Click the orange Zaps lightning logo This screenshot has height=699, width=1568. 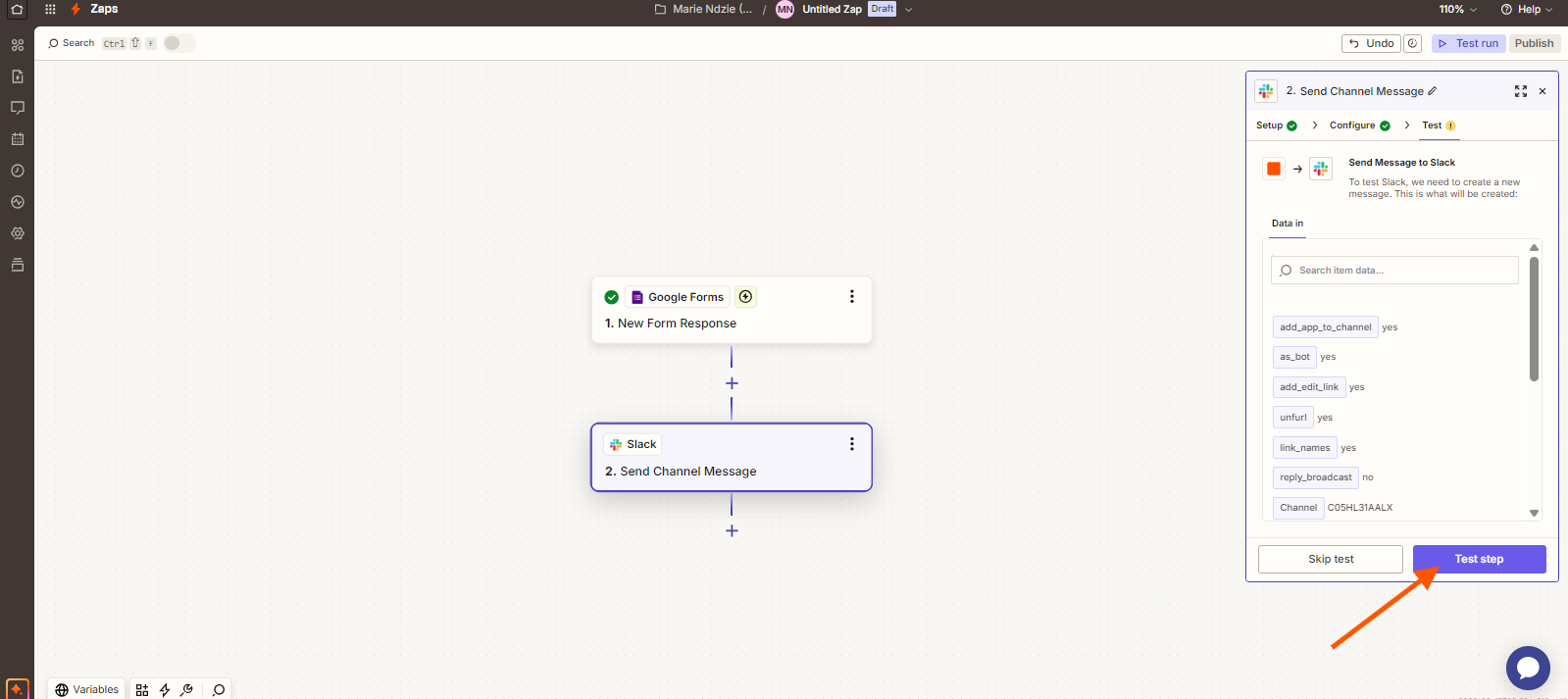(76, 9)
